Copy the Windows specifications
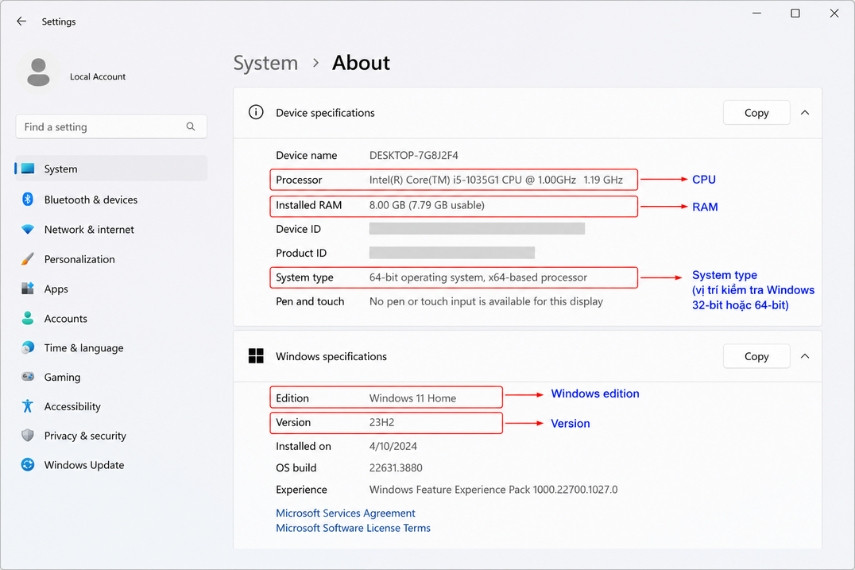The image size is (855, 570). click(x=756, y=356)
